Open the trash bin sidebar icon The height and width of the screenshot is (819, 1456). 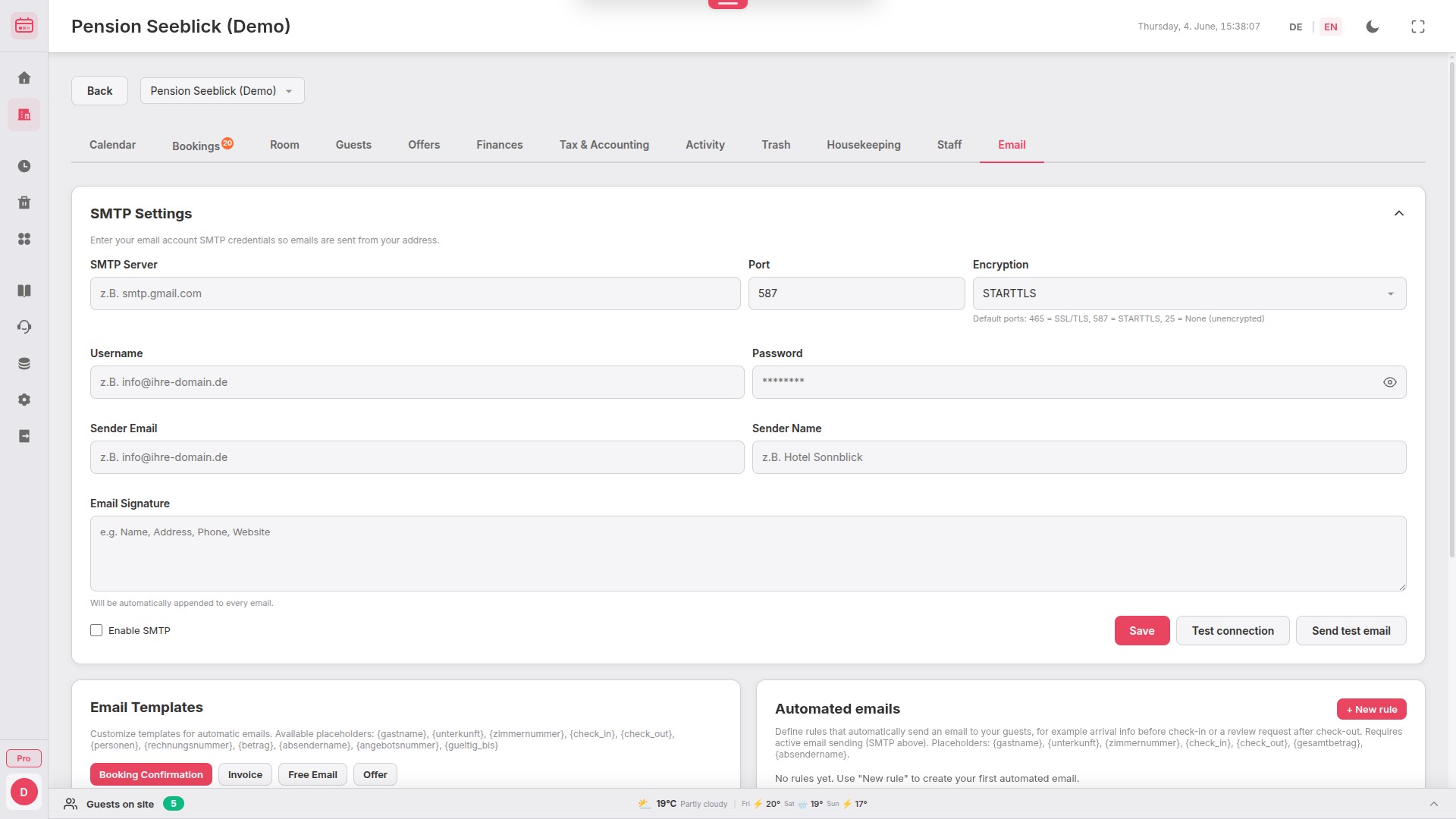[24, 202]
